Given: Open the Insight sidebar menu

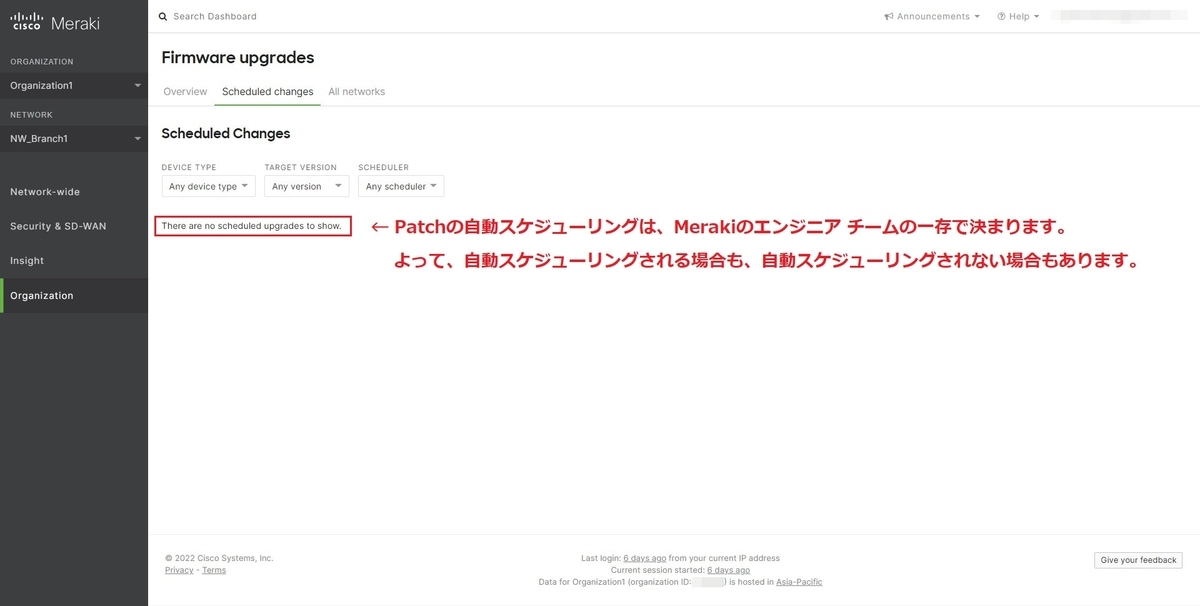Looking at the screenshot, I should pos(74,261).
